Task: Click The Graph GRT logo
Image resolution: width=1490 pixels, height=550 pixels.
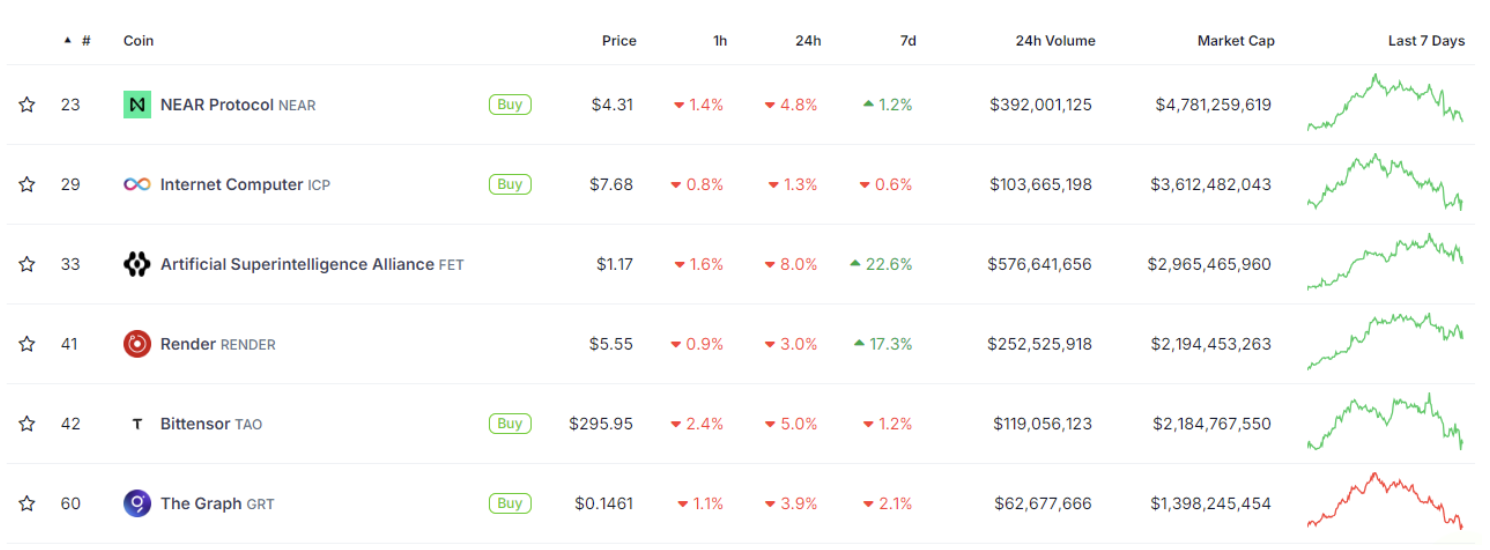Action: pyautogui.click(x=137, y=503)
